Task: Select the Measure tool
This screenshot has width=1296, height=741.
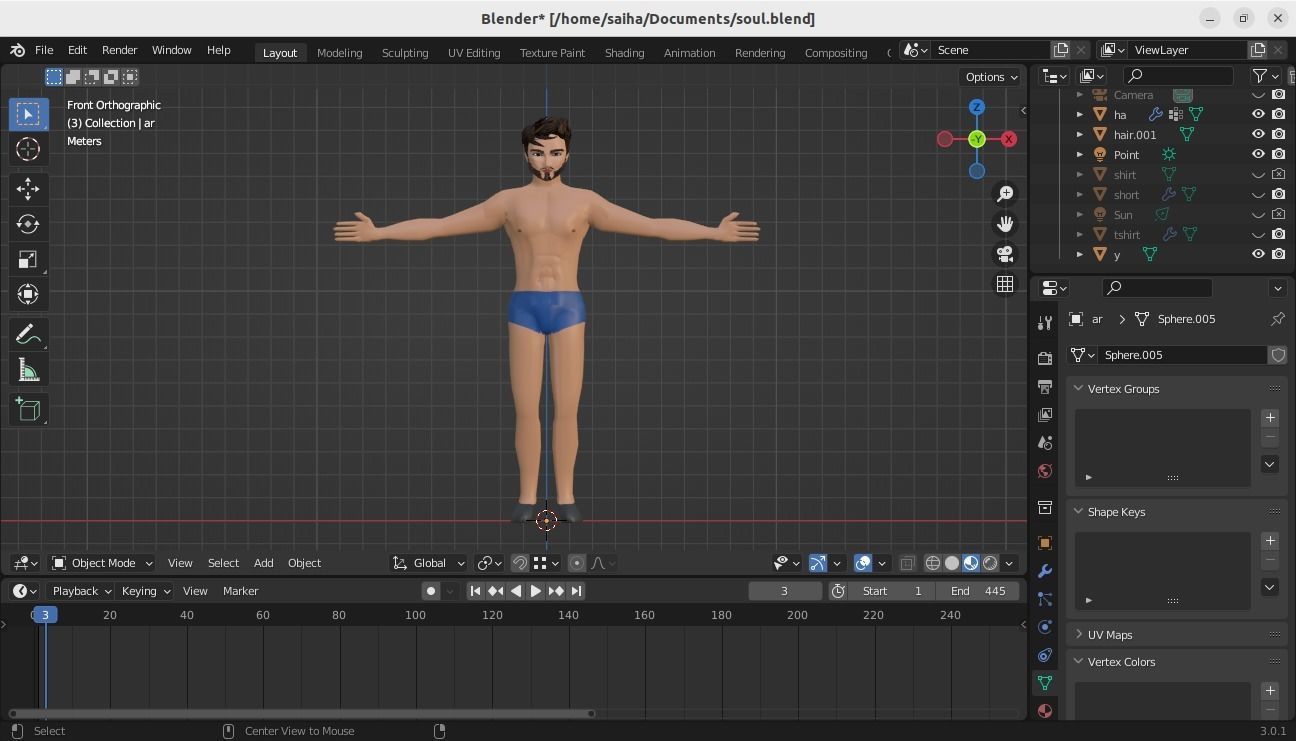Action: pos(28,370)
